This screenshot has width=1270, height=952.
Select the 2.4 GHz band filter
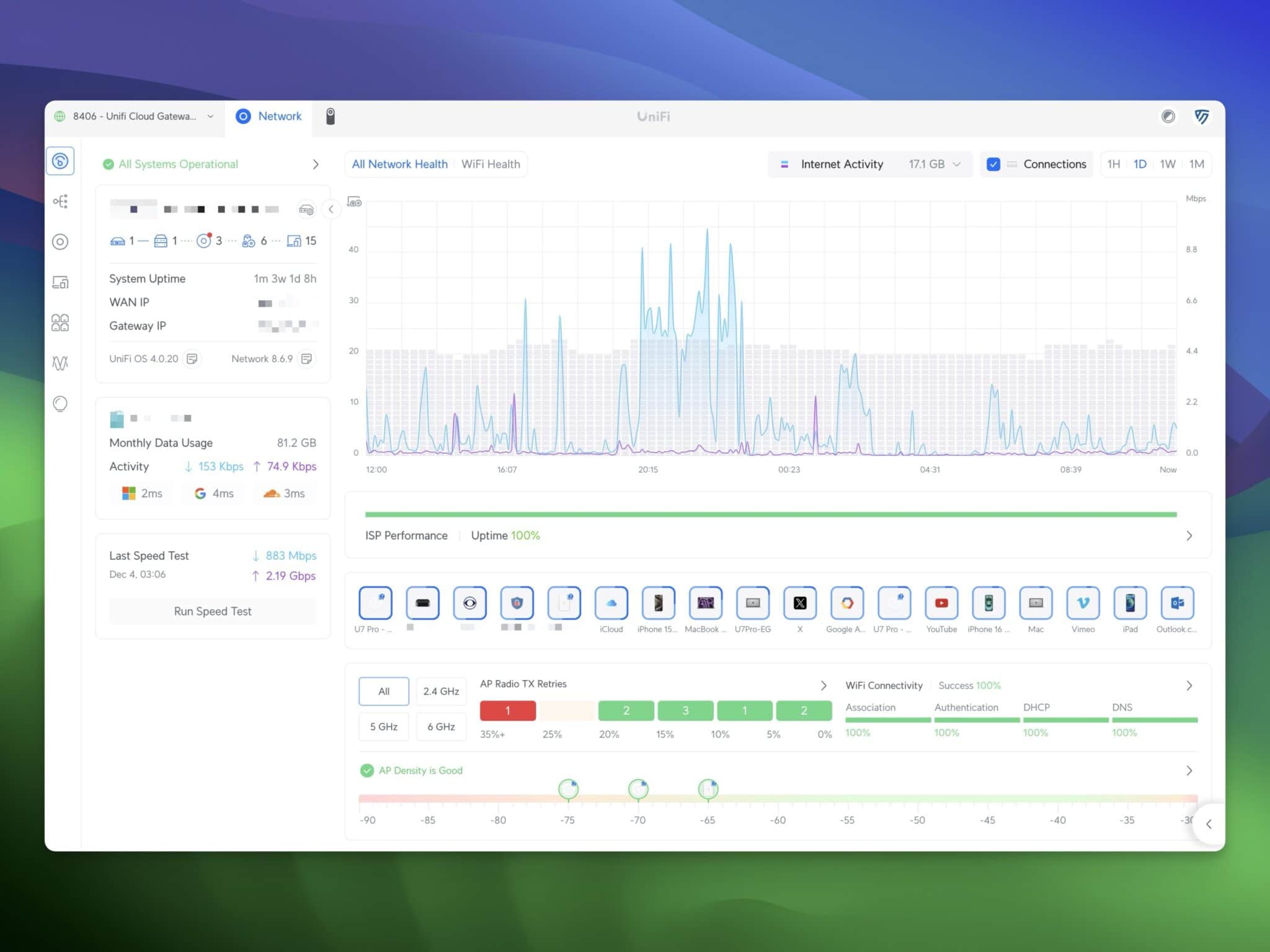pos(441,691)
